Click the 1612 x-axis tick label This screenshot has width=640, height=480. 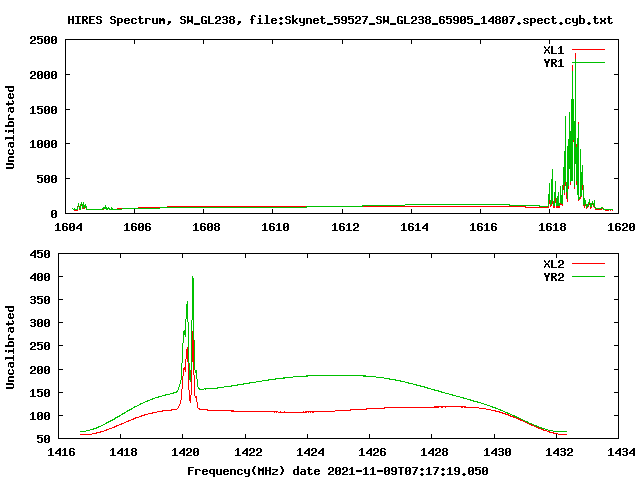click(345, 227)
